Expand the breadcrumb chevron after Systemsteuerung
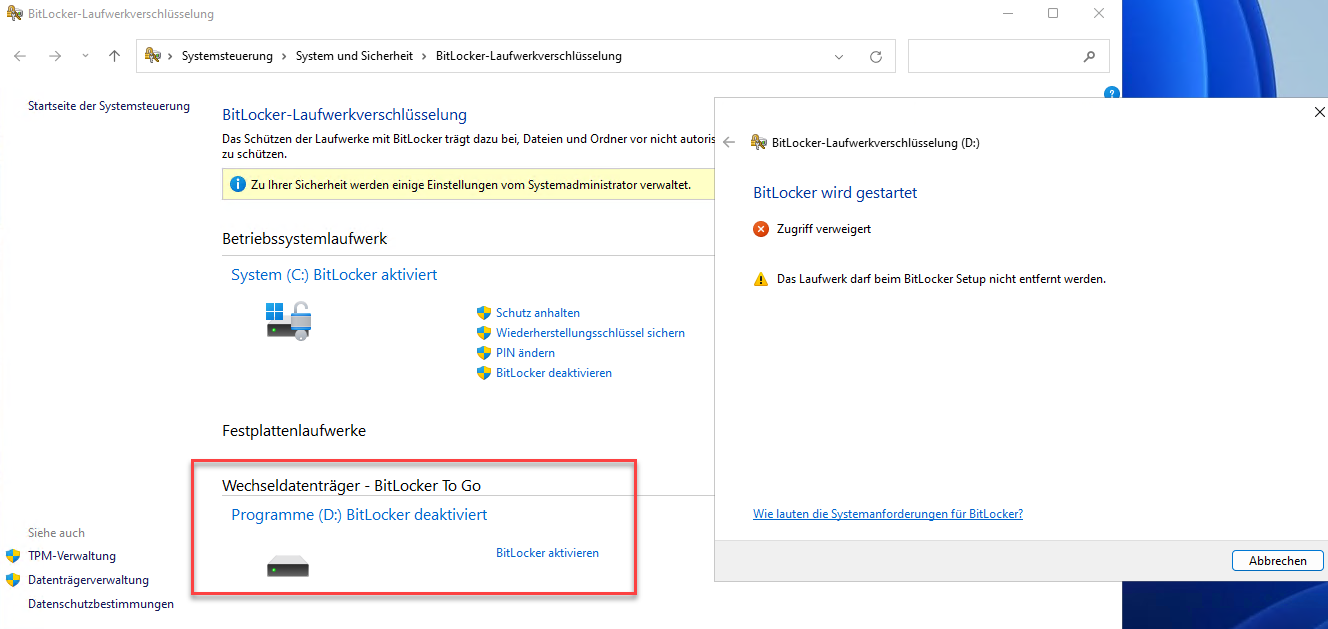 pyautogui.click(x=284, y=57)
